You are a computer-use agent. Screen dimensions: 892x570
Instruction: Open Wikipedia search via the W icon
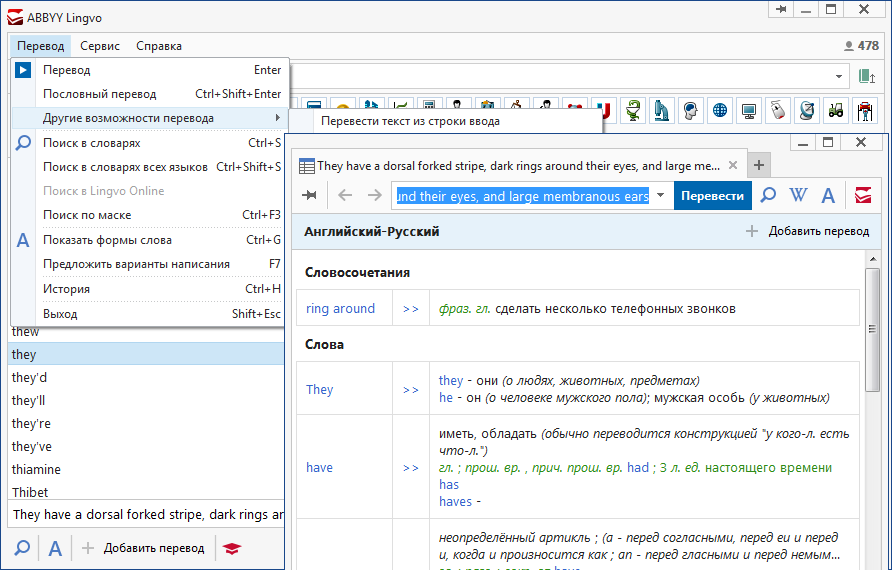coord(797,196)
